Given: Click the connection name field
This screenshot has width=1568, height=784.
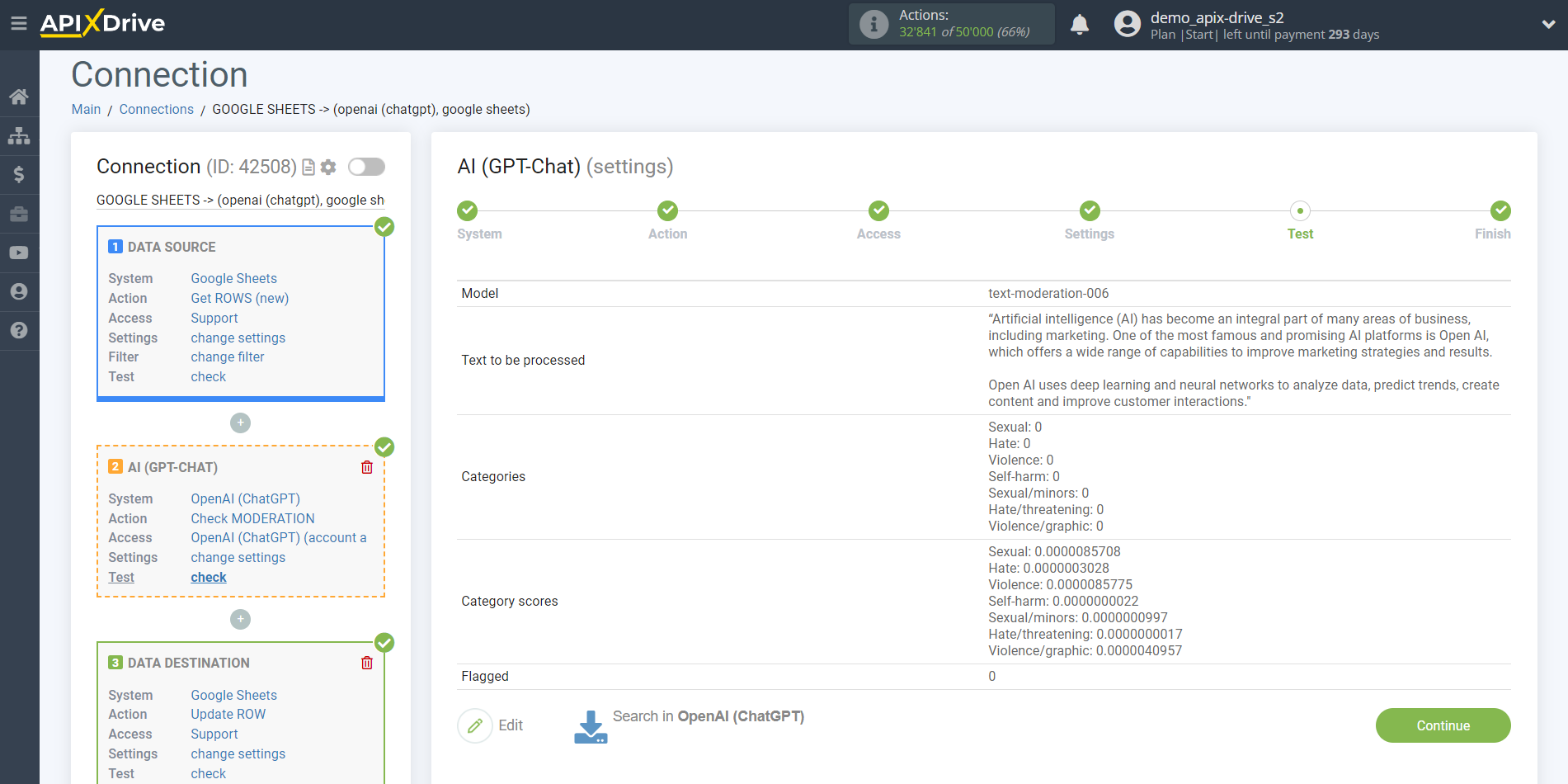Looking at the screenshot, I should [240, 200].
